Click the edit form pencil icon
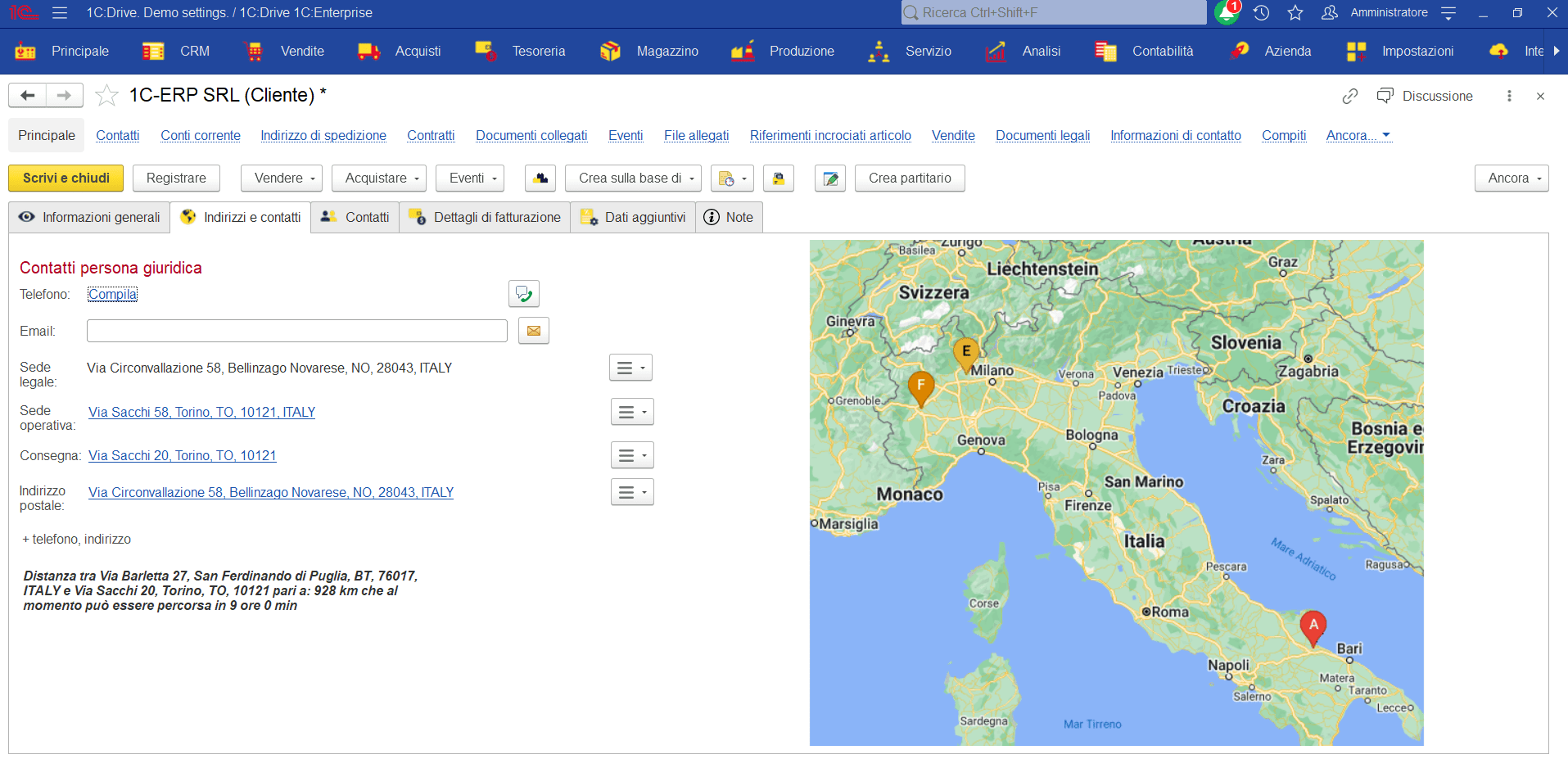The width and height of the screenshot is (1568, 759). 830,178
